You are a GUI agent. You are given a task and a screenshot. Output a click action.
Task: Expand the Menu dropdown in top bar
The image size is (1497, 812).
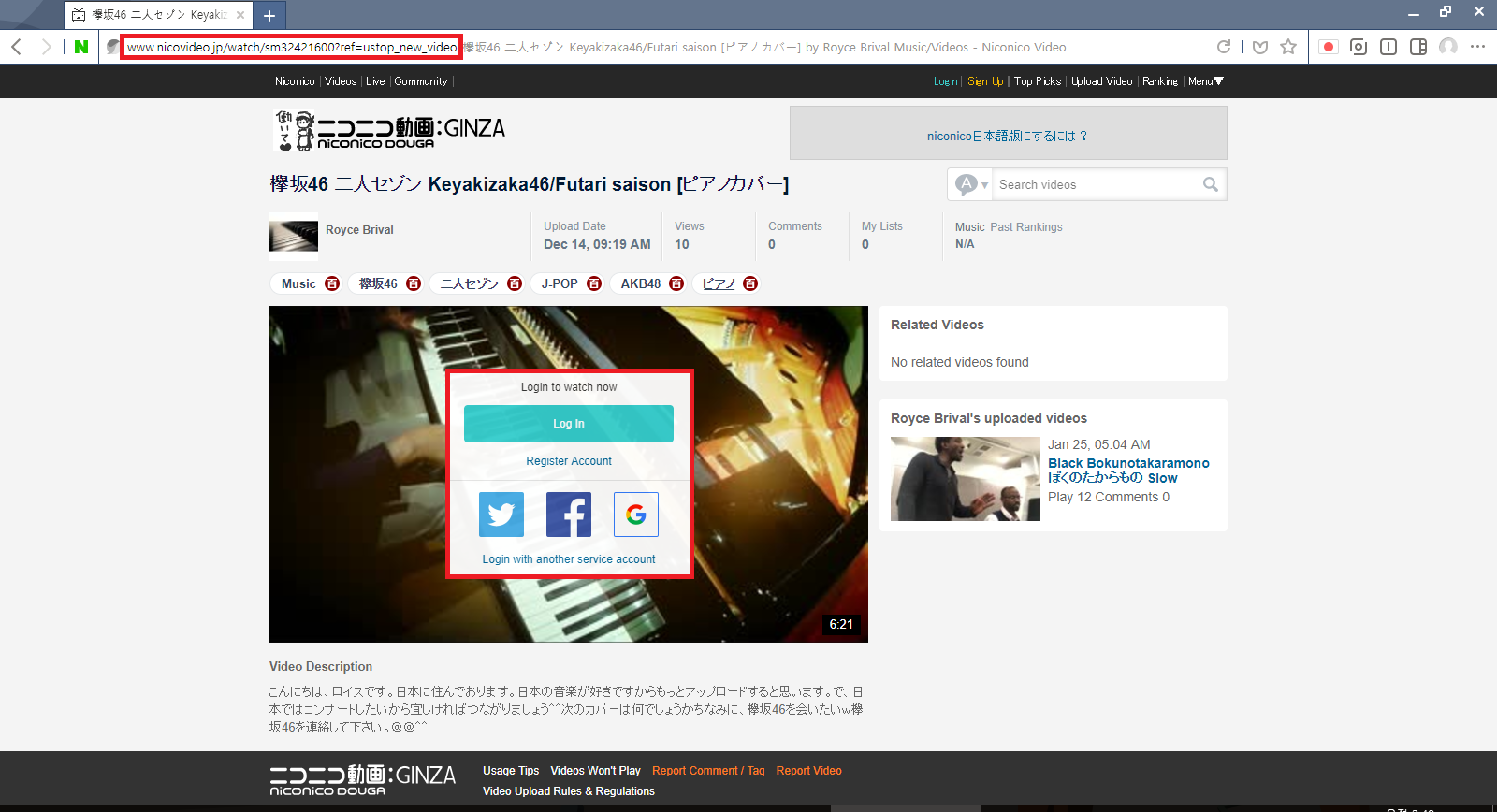[x=1206, y=81]
